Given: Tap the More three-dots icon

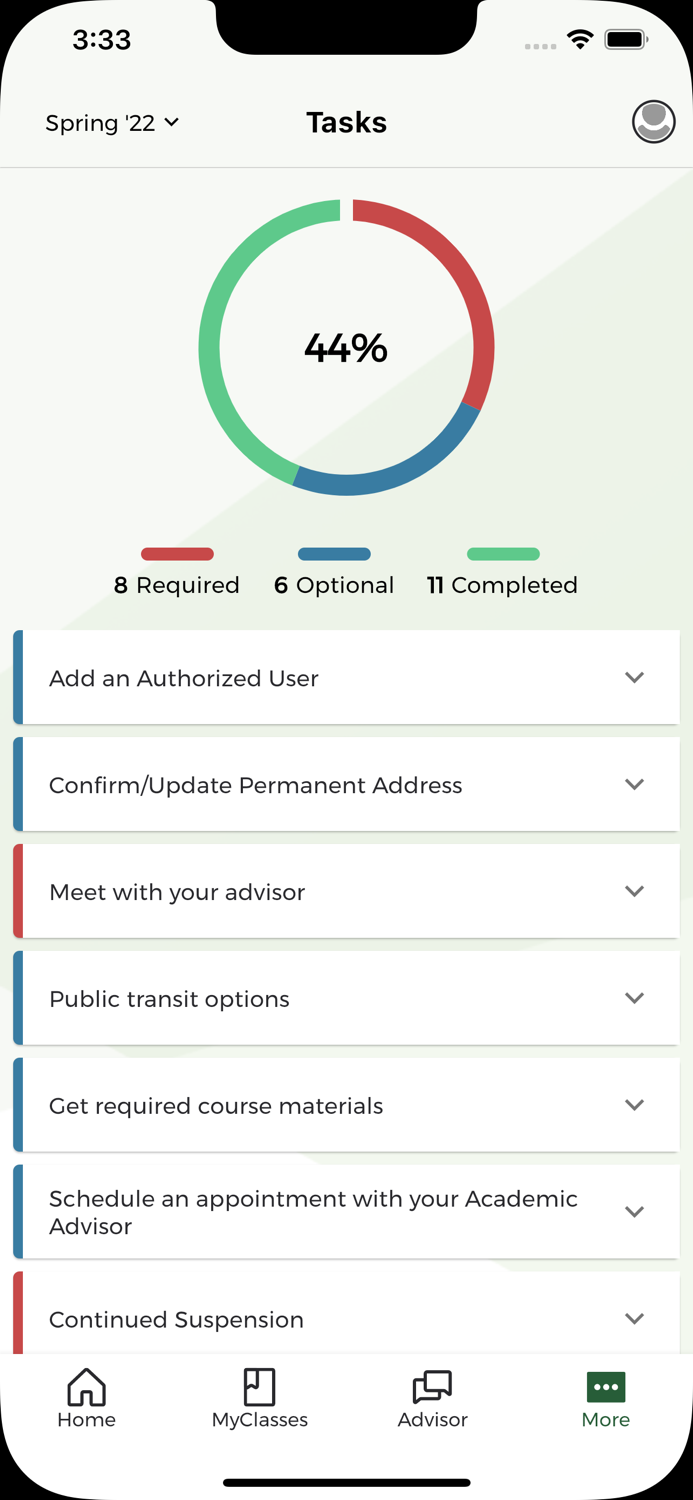Looking at the screenshot, I should point(606,1388).
